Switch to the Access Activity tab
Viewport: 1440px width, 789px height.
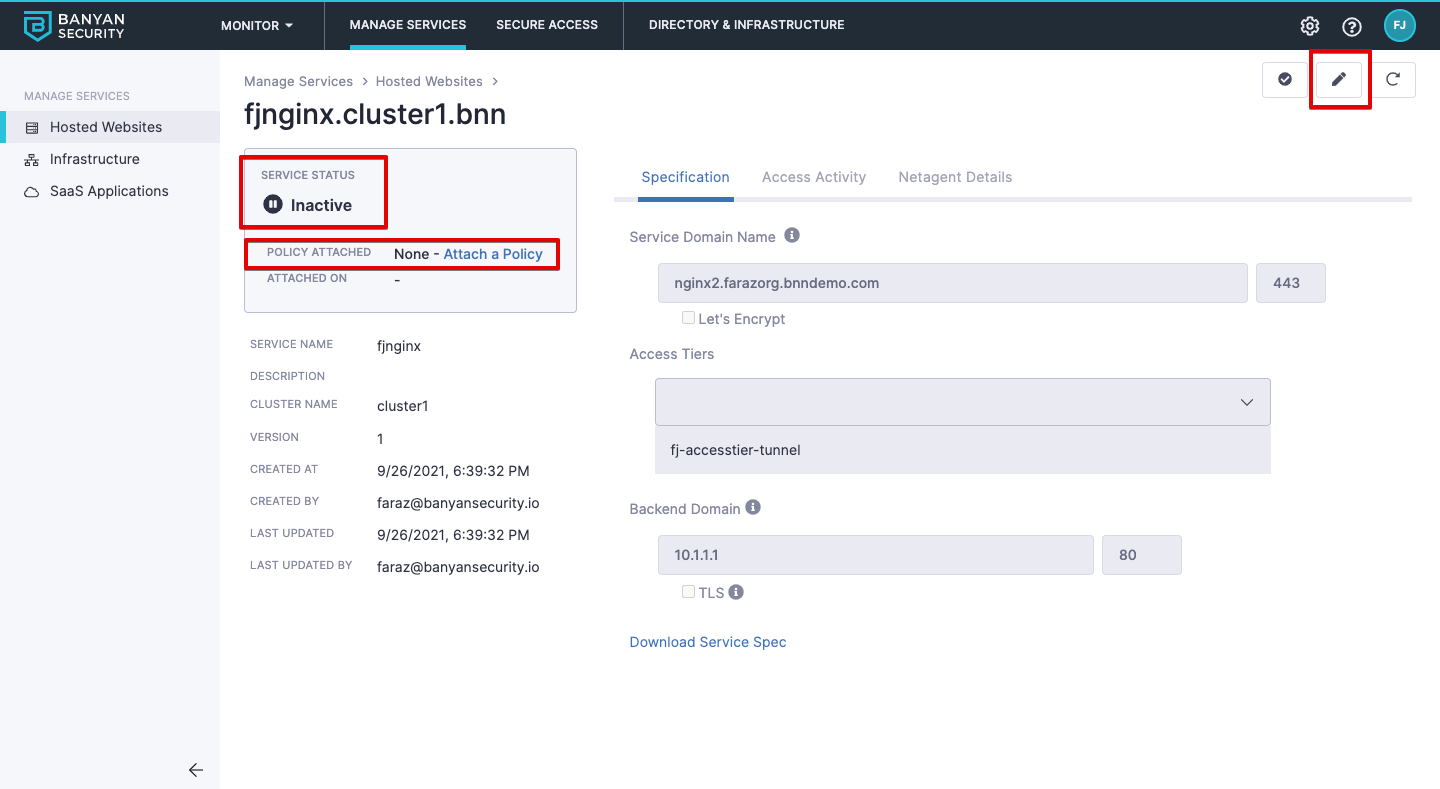[813, 177]
